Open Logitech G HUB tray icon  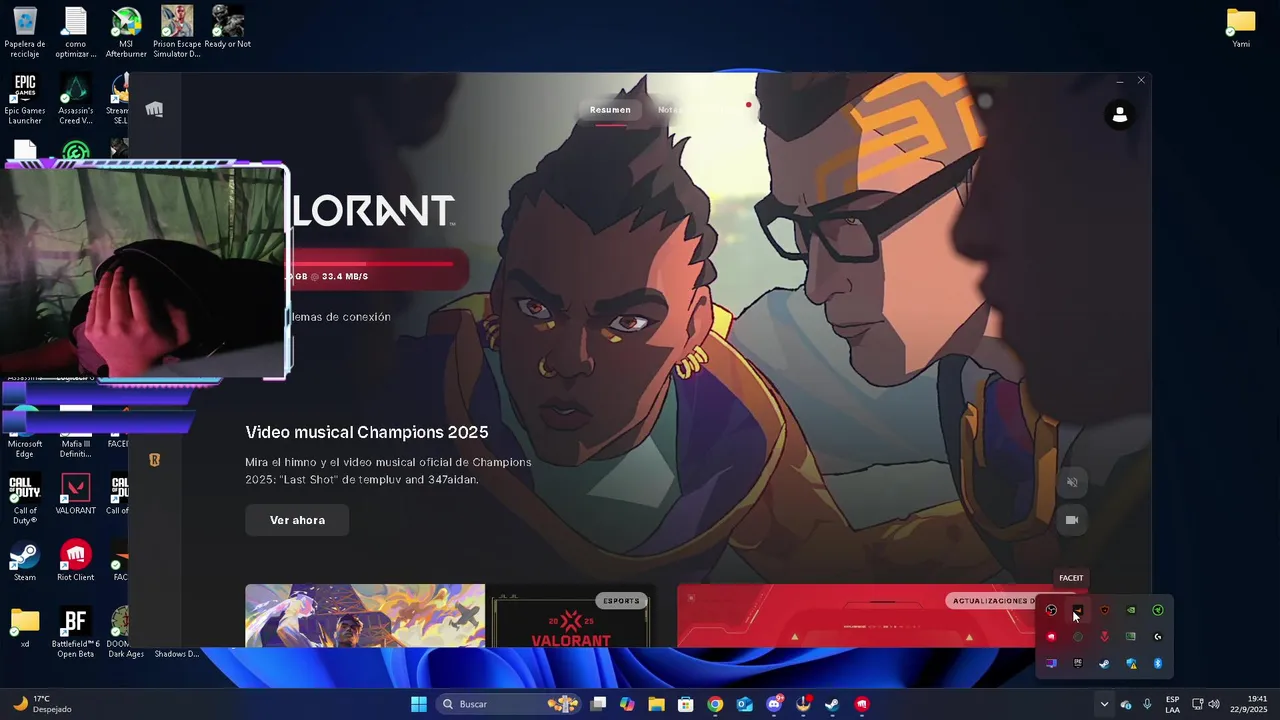(1158, 637)
